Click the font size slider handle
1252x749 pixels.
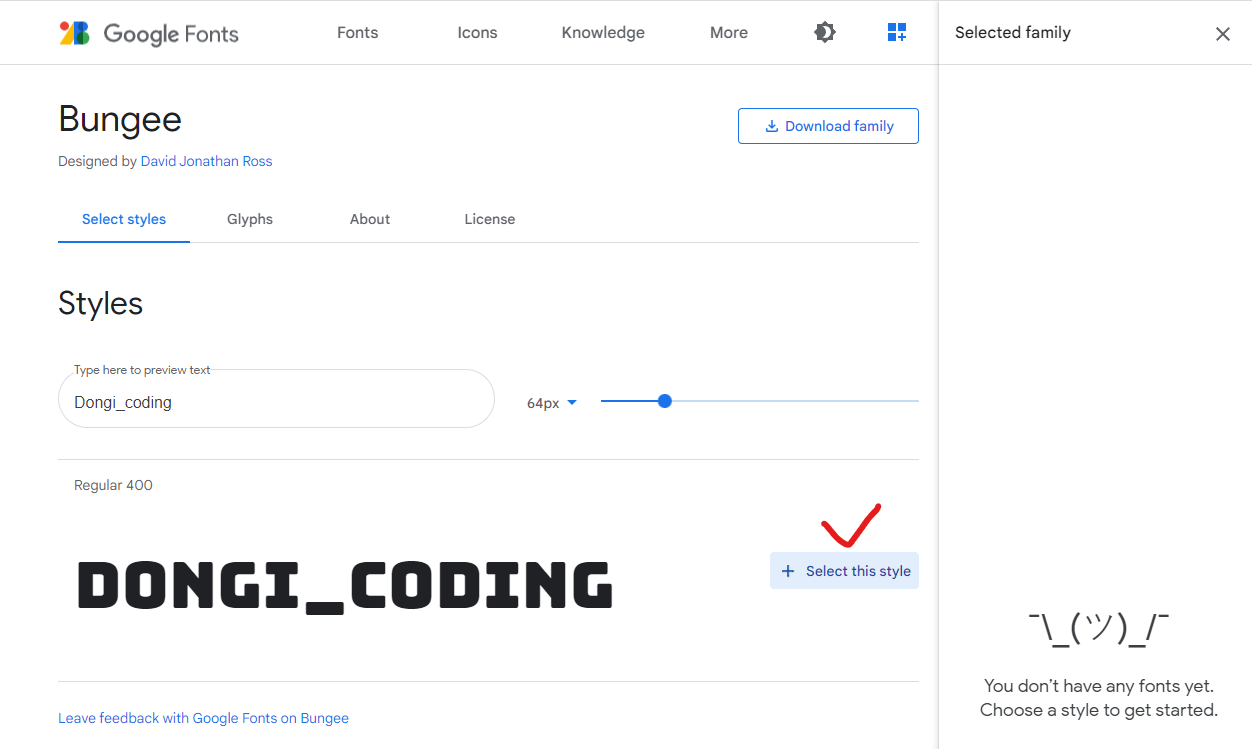pyautogui.click(x=665, y=401)
